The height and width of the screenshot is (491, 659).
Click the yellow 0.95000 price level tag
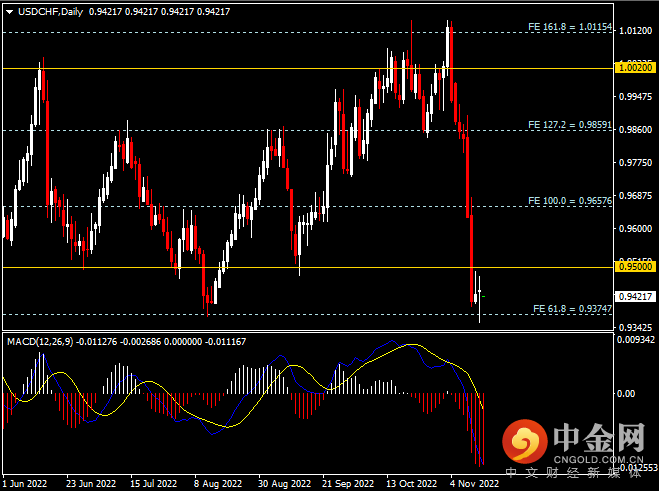[635, 266]
